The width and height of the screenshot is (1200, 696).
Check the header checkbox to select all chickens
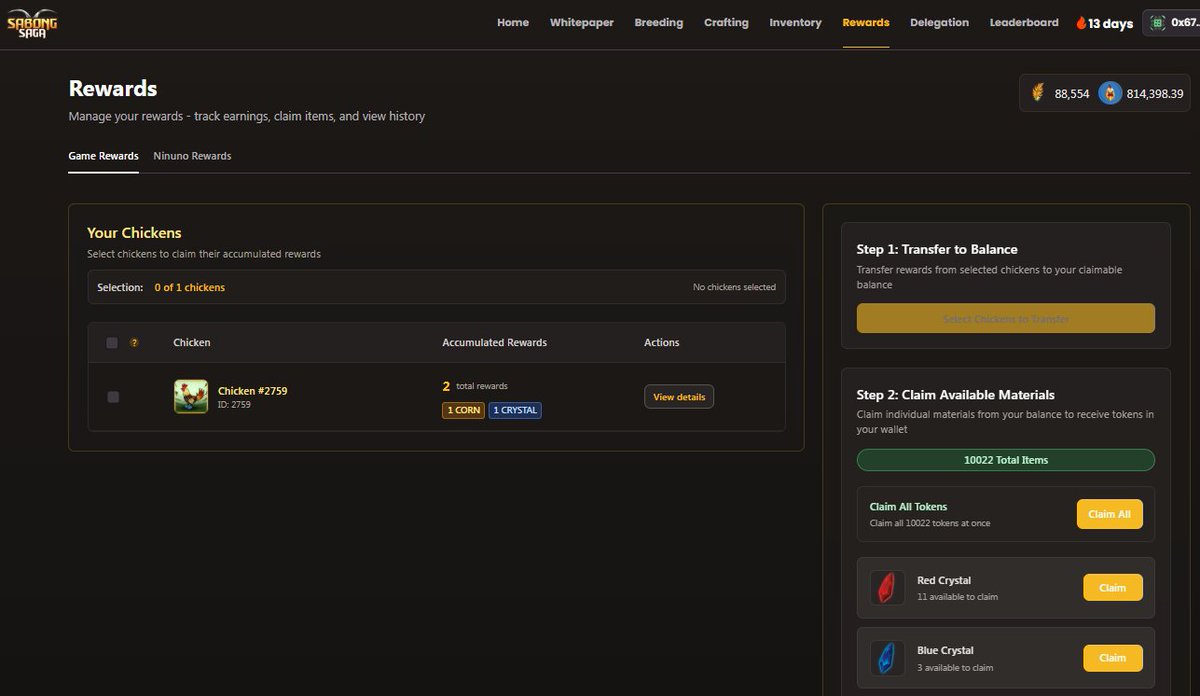[x=112, y=342]
